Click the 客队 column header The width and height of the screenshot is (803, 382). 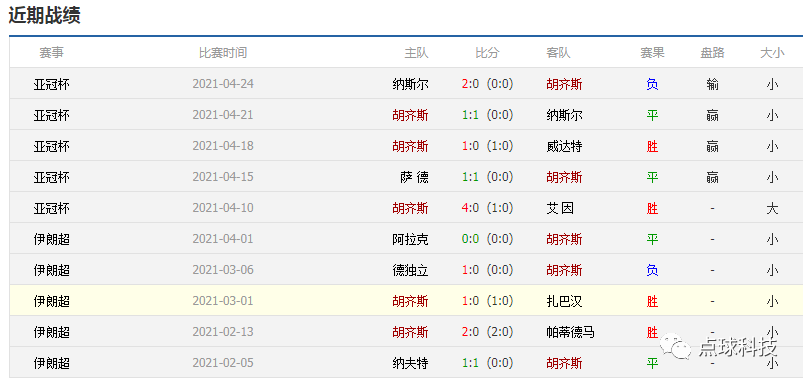point(558,53)
